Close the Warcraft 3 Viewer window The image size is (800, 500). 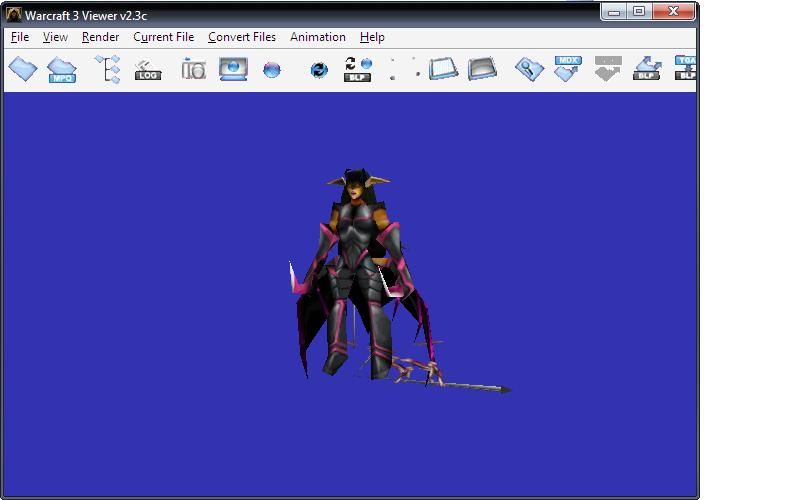[673, 11]
